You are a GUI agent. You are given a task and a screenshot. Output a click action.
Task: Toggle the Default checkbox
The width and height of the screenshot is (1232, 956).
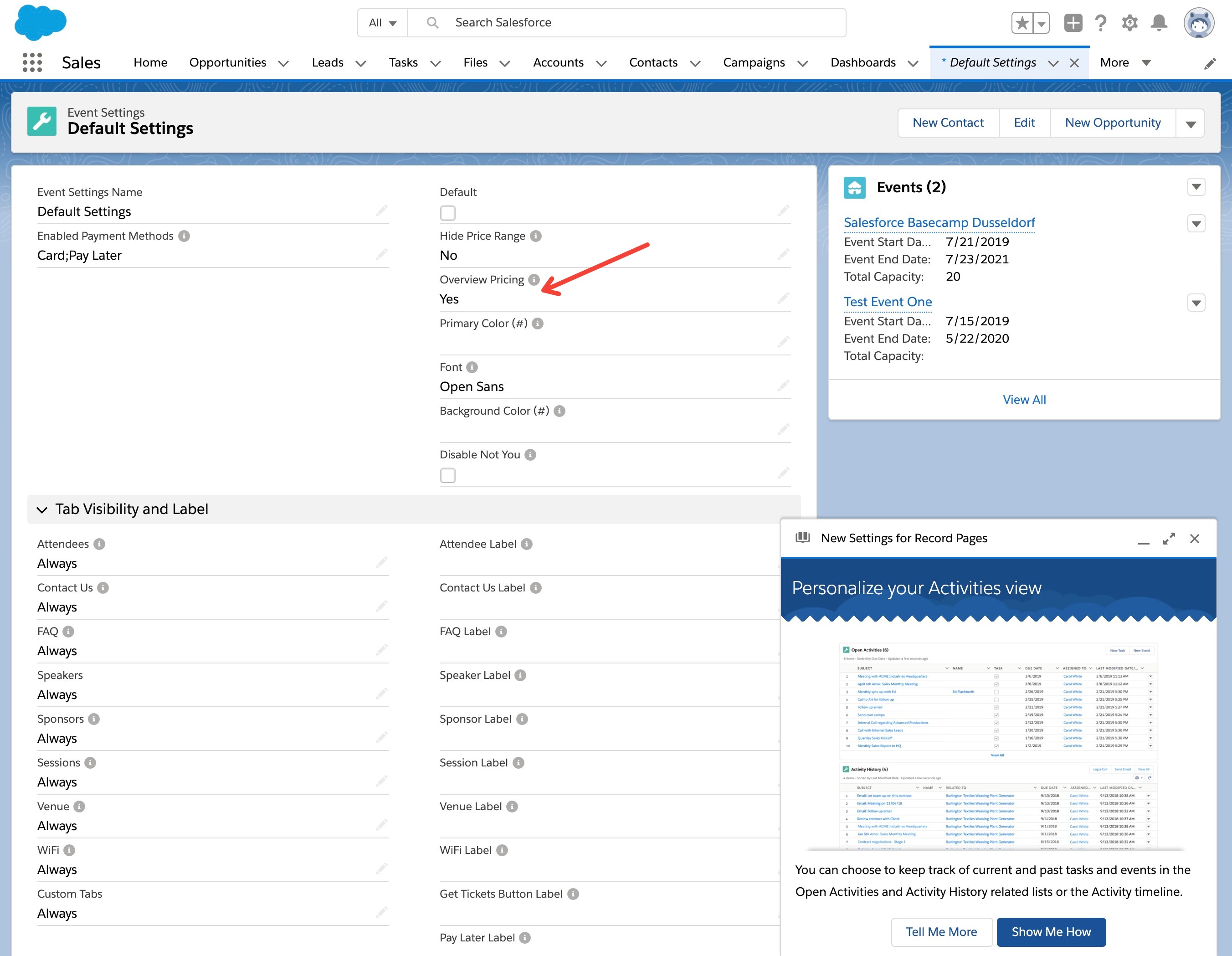point(448,213)
